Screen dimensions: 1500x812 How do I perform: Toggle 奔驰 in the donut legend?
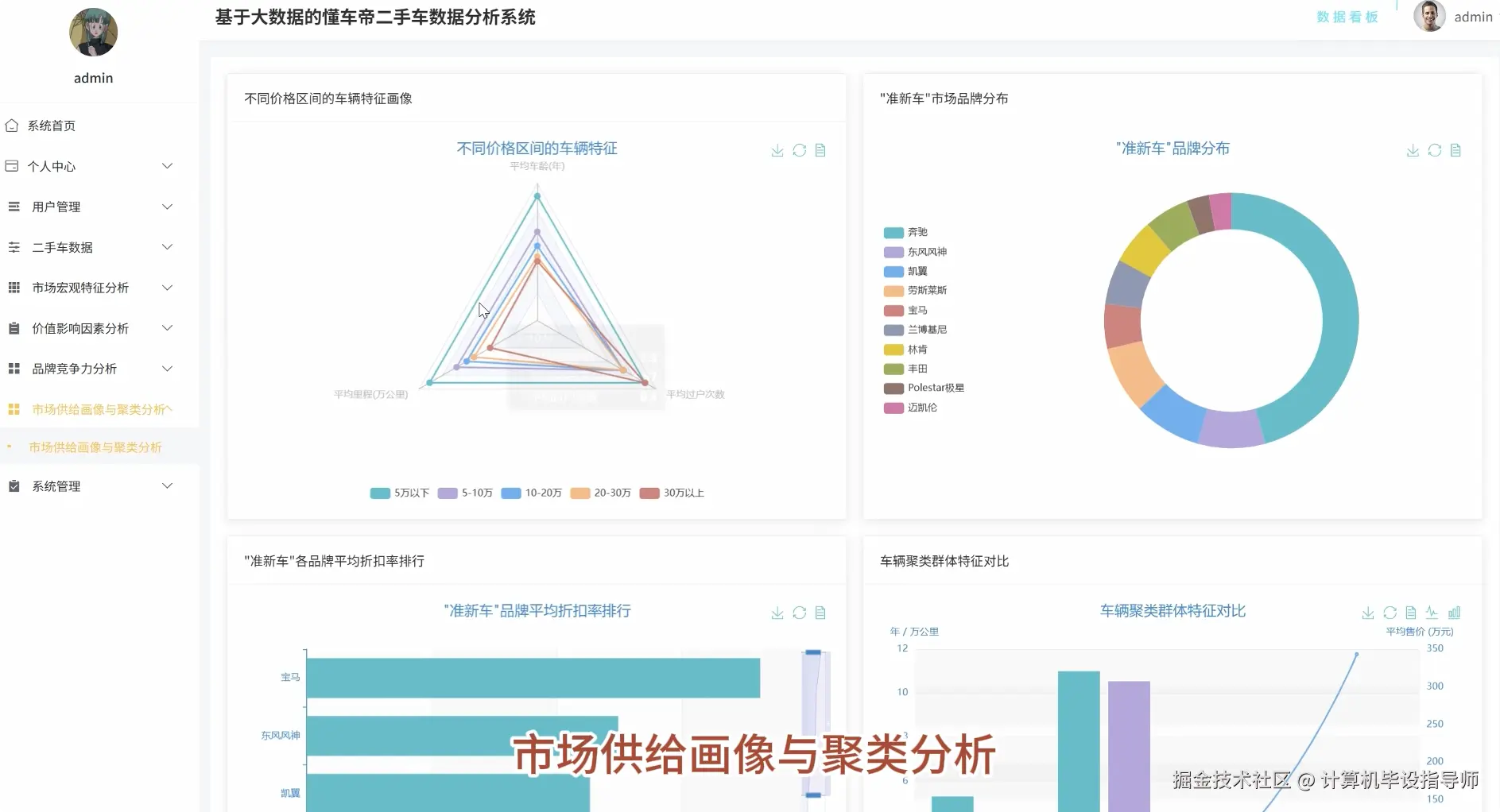coord(905,232)
